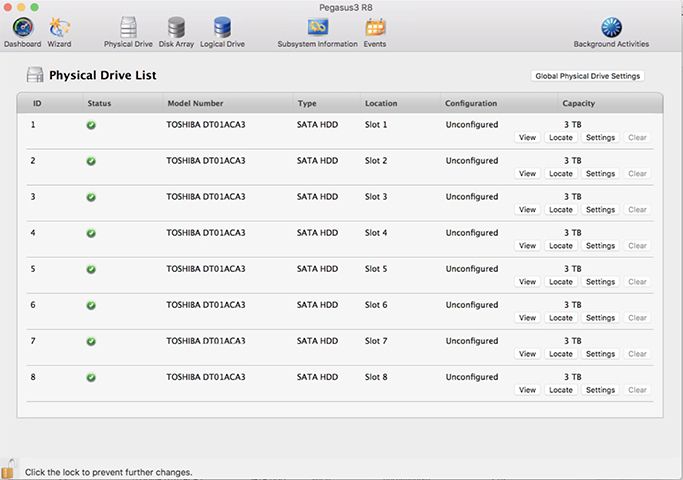The width and height of the screenshot is (683, 480).
Task: Locate the drive in Slot 2
Action: (561, 174)
